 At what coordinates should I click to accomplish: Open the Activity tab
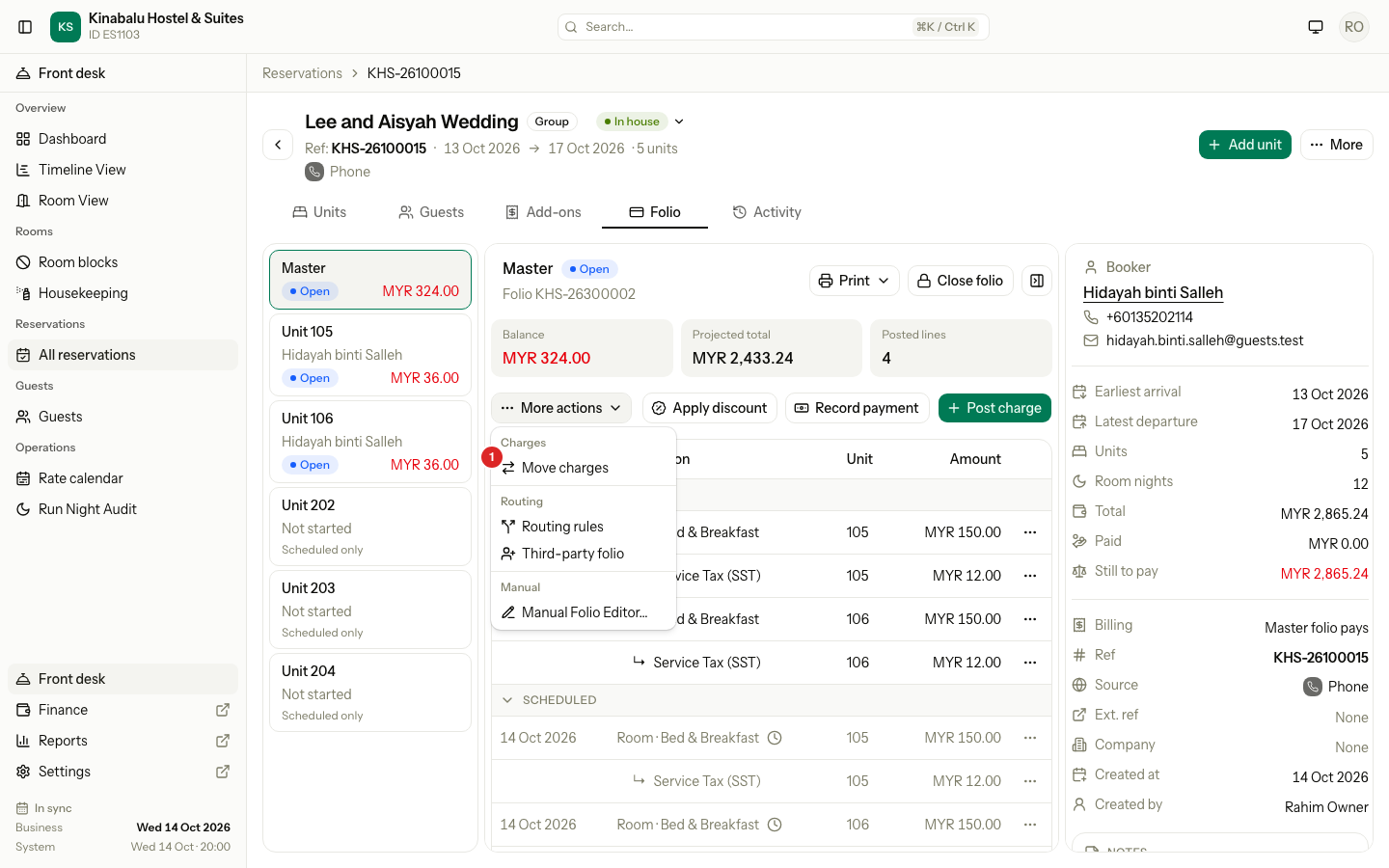(767, 212)
